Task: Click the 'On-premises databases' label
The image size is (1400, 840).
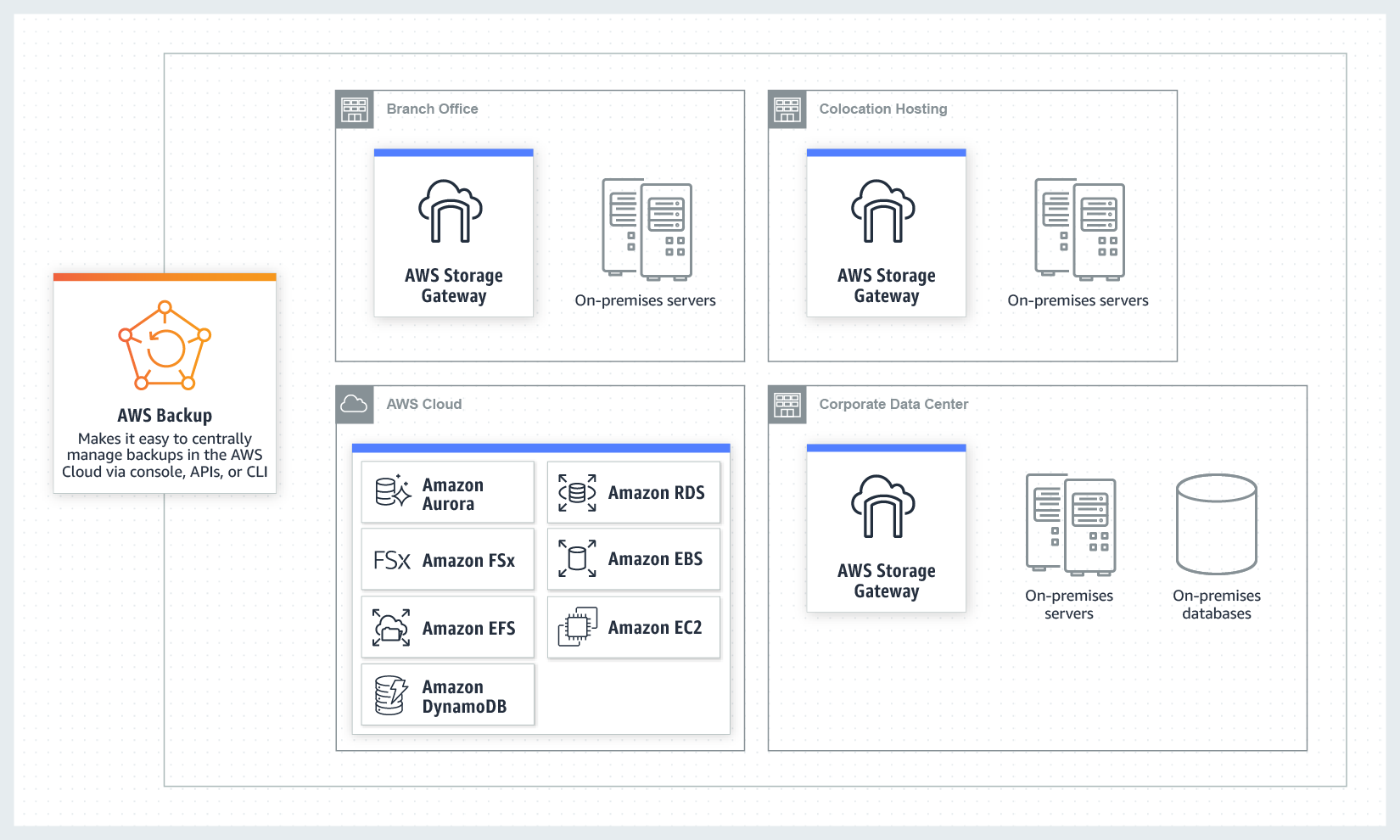Action: tap(1217, 604)
